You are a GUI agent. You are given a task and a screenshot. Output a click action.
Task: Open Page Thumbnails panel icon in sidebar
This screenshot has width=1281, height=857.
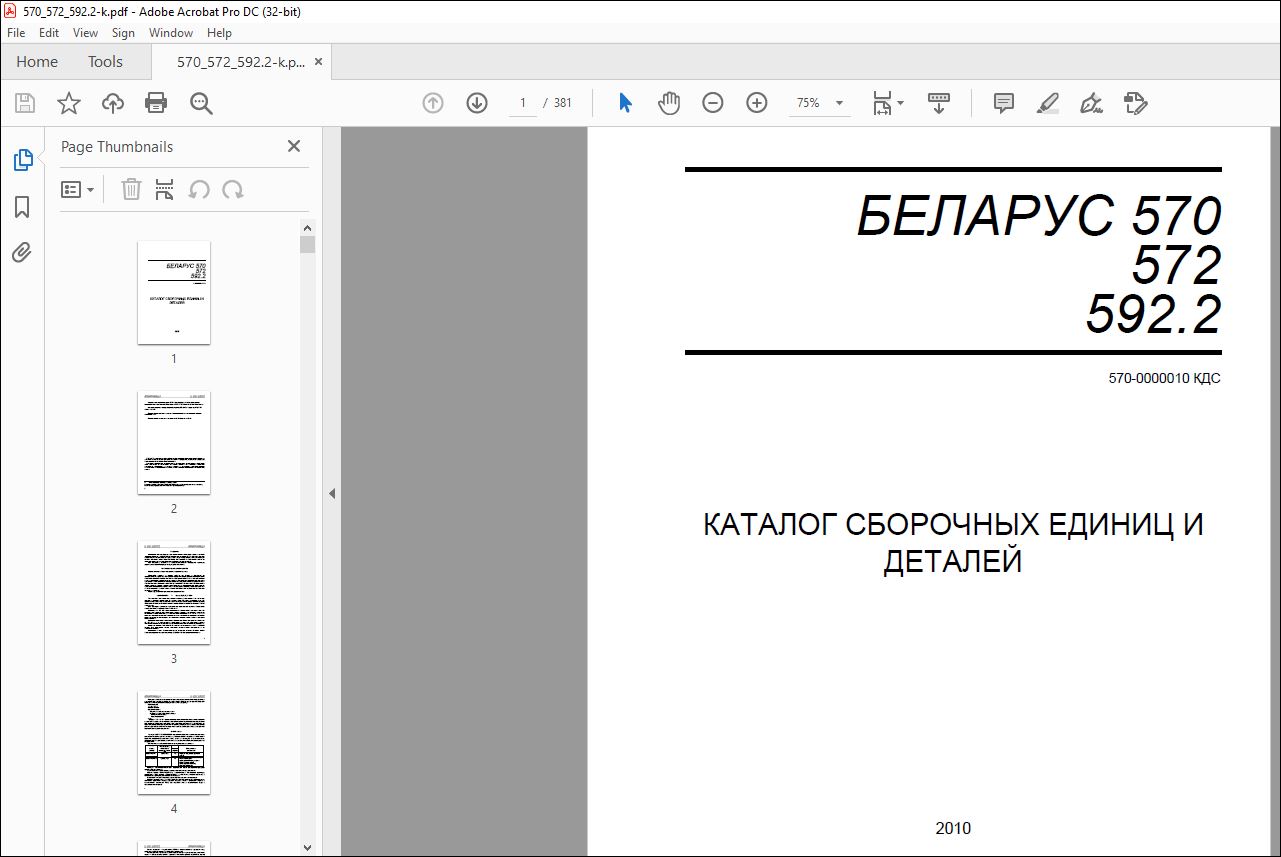[x=22, y=160]
